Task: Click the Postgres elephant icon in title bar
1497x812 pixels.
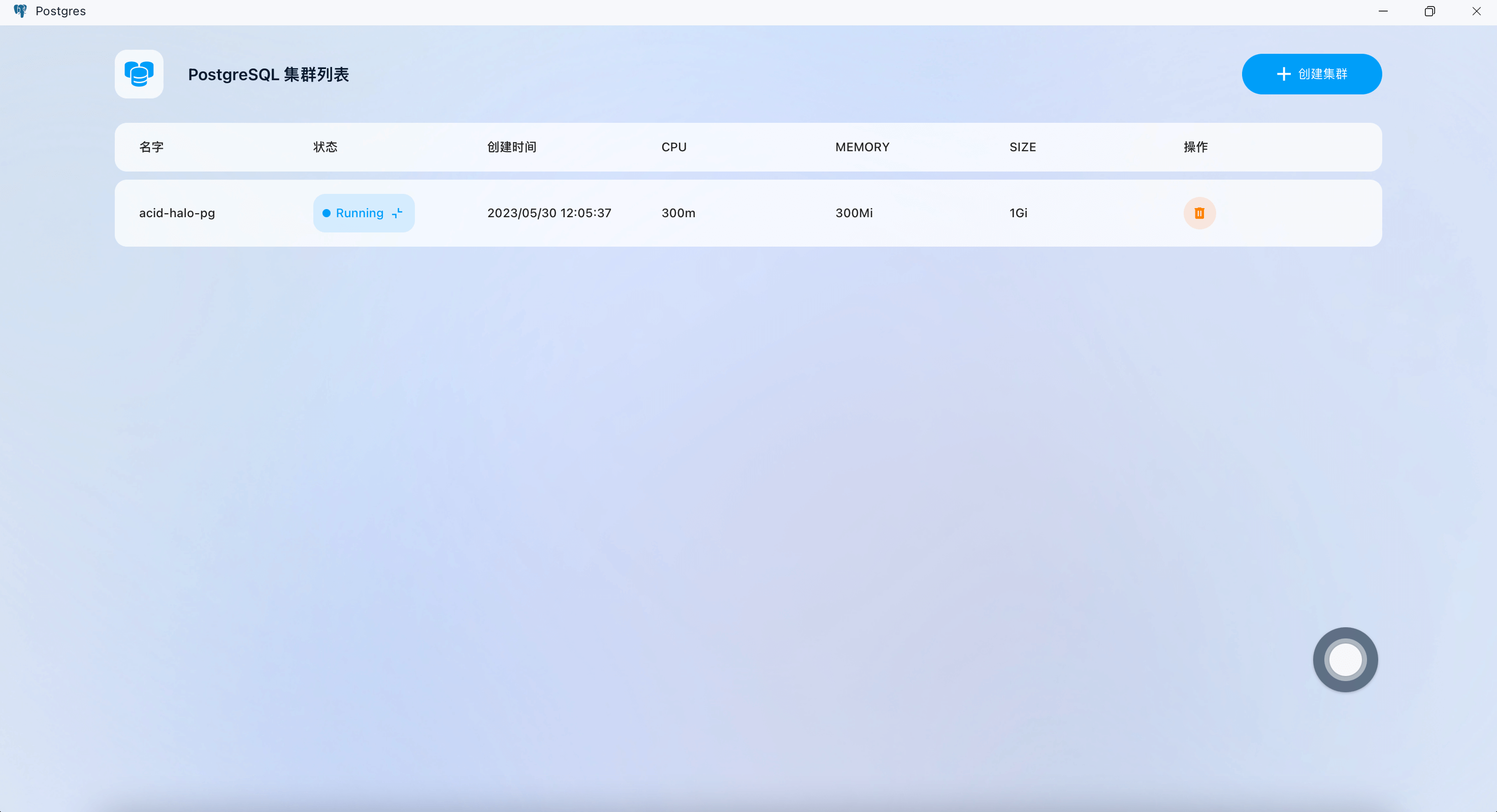Action: pos(20,11)
